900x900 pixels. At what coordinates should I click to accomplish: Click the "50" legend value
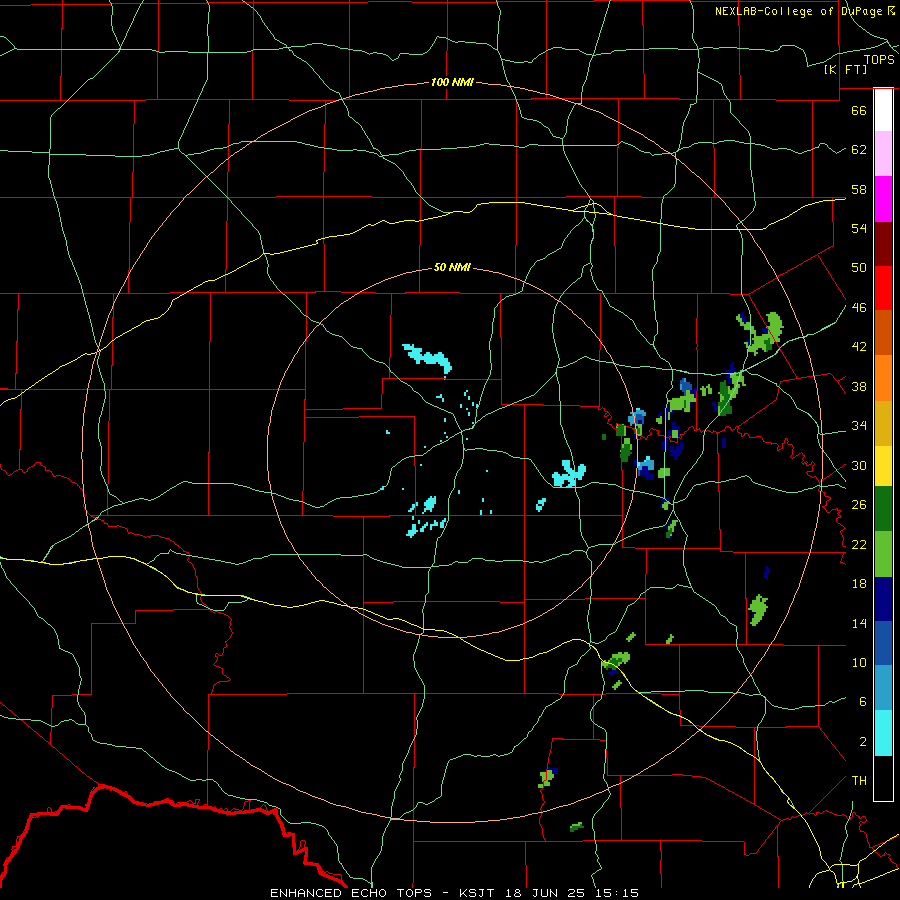(859, 268)
